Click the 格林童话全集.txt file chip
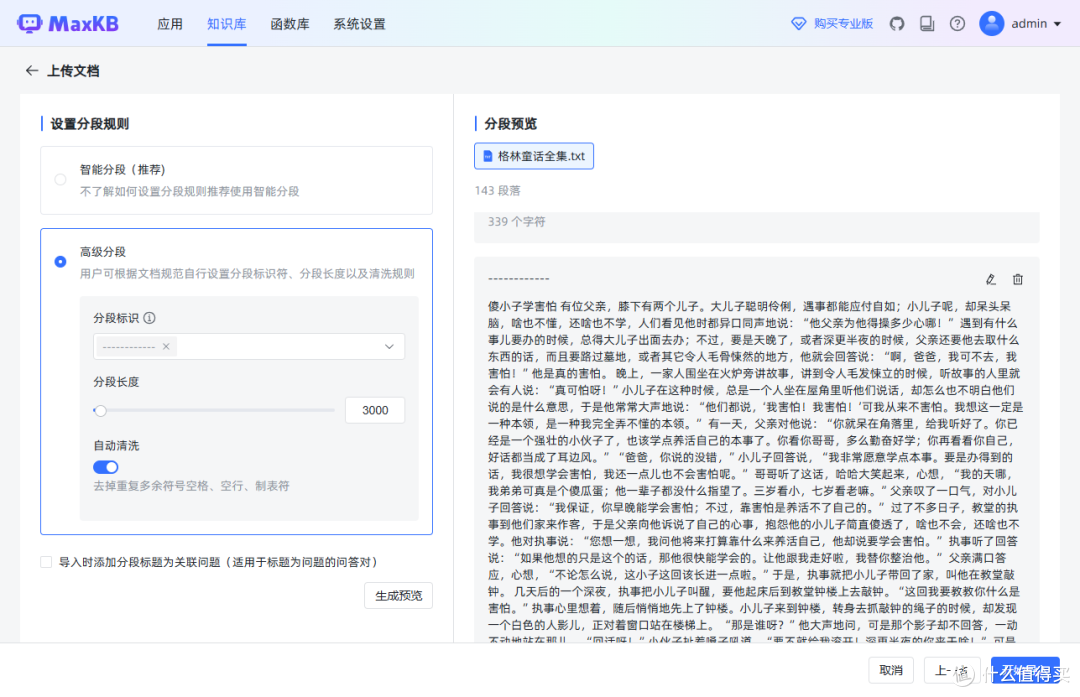1080x697 pixels. click(x=534, y=156)
